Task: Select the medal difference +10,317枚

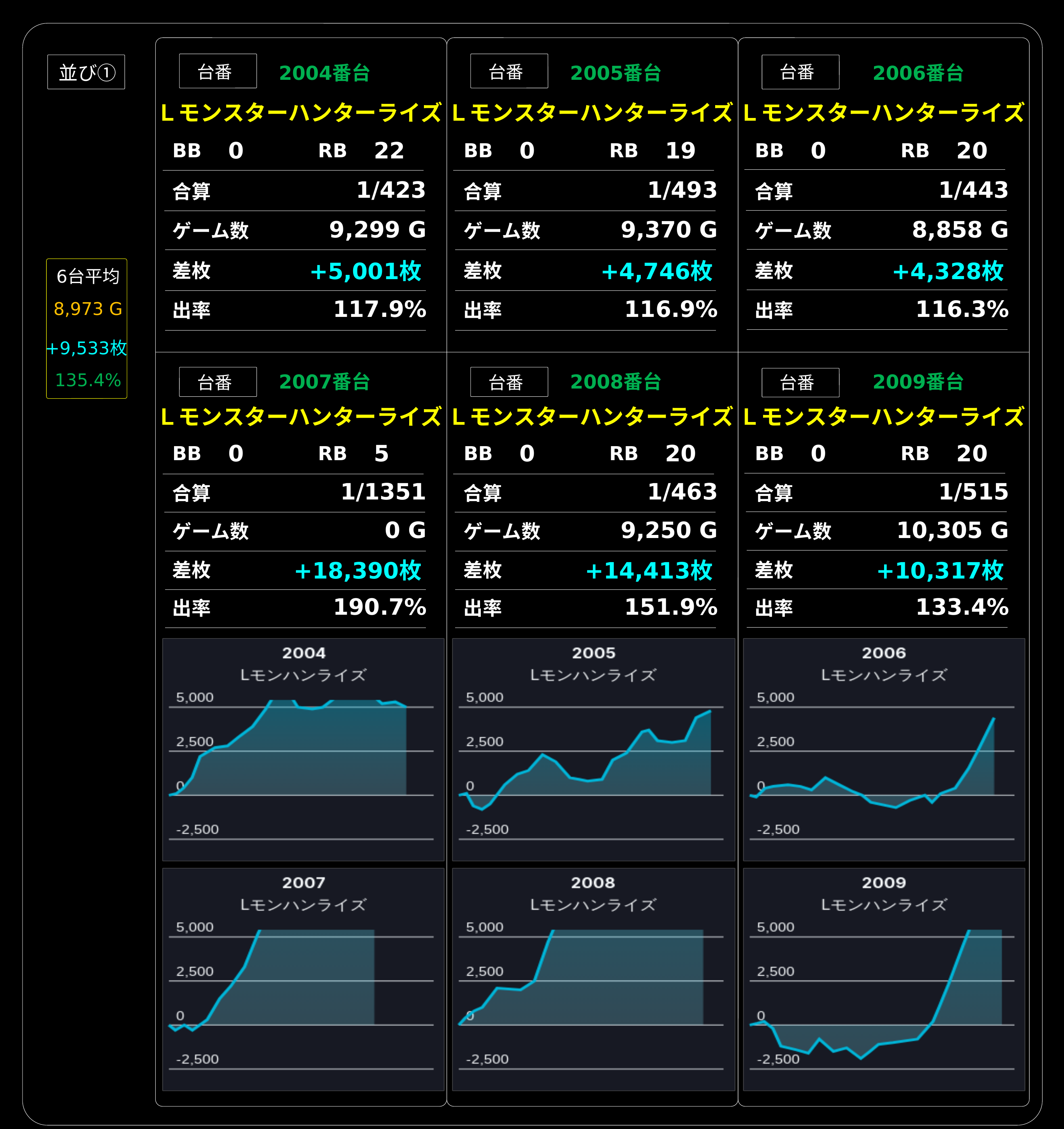Action: point(940,570)
